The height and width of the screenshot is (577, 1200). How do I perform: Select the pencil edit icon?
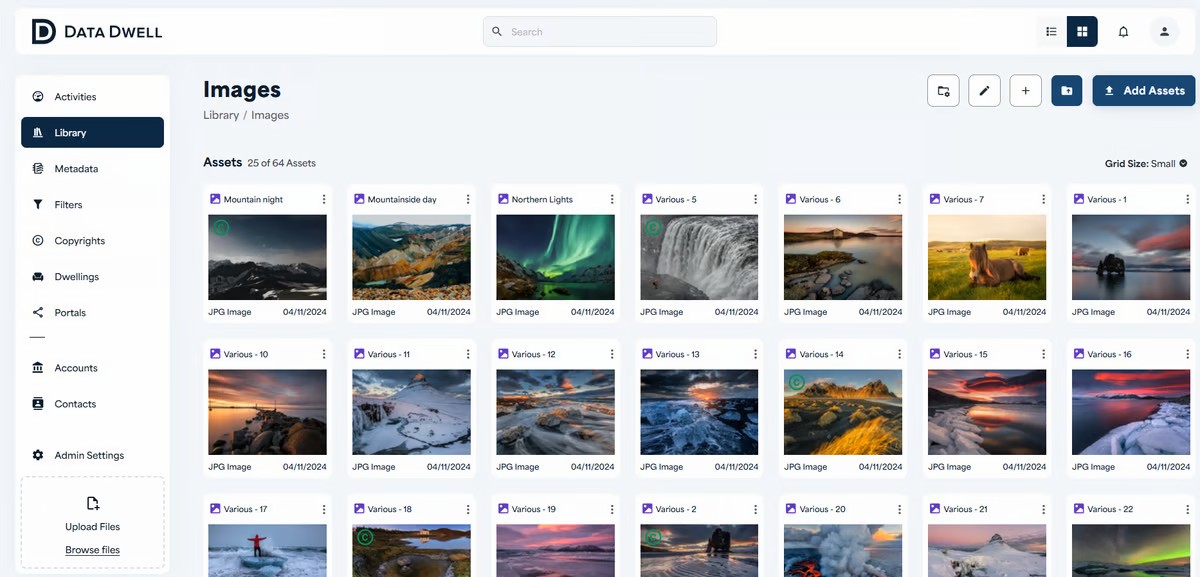click(x=984, y=90)
